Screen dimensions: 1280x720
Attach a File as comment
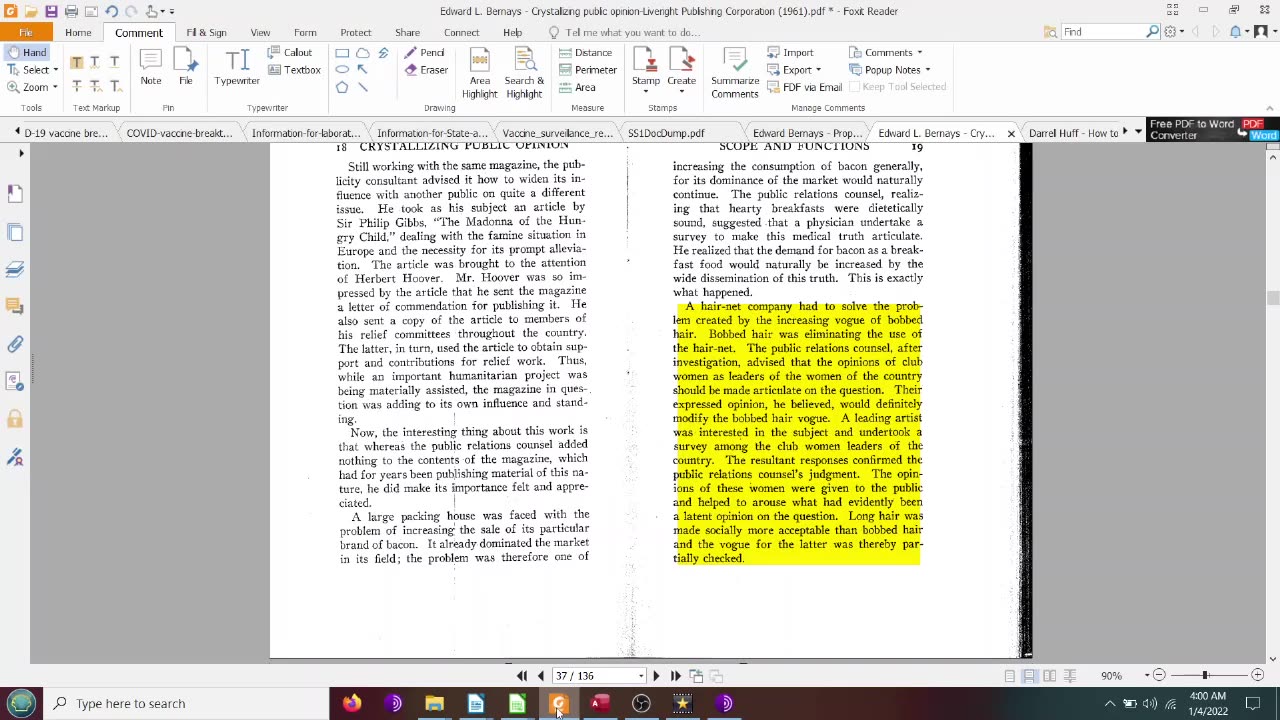pyautogui.click(x=185, y=68)
